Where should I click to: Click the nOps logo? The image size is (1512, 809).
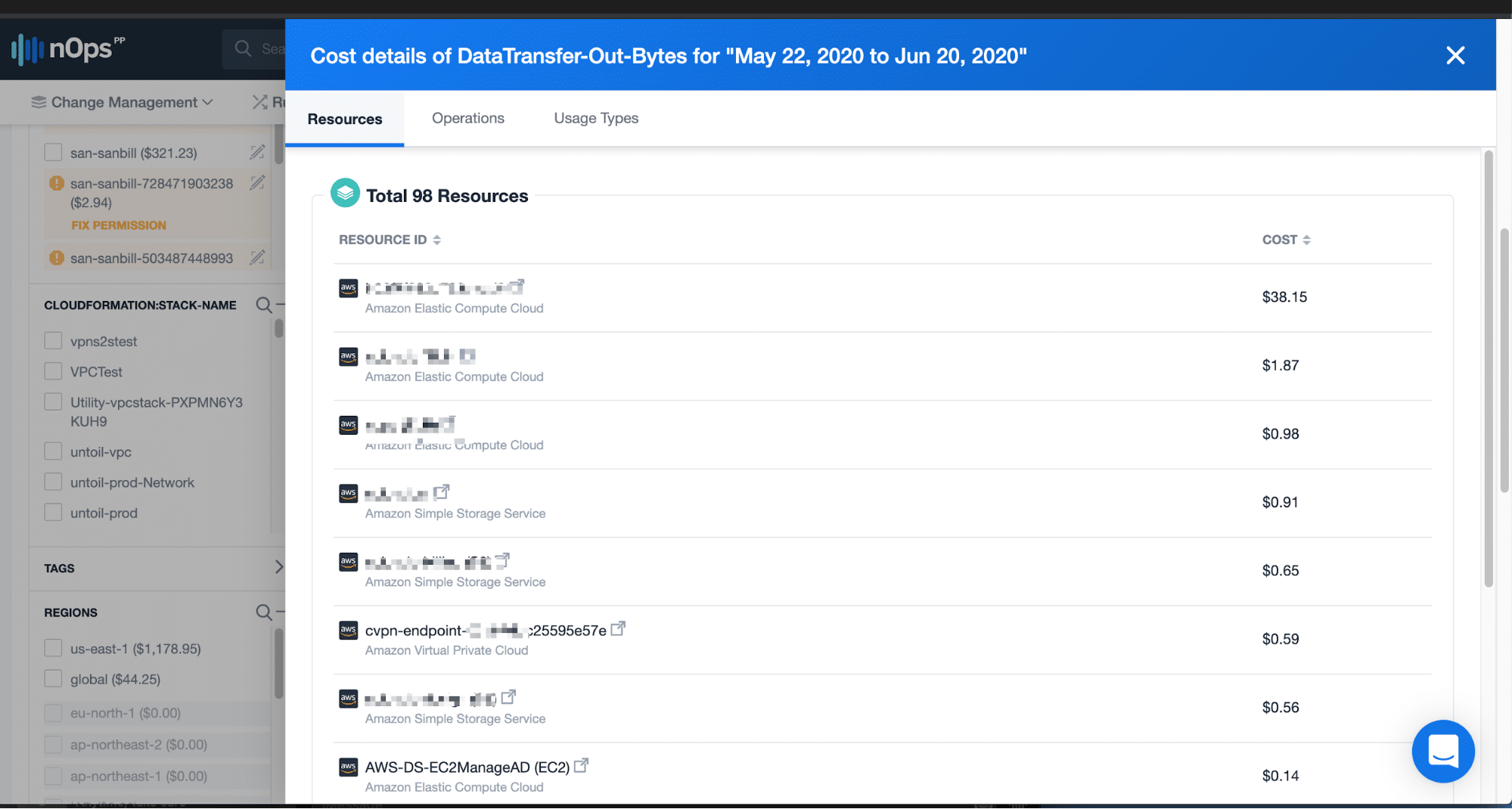point(68,48)
